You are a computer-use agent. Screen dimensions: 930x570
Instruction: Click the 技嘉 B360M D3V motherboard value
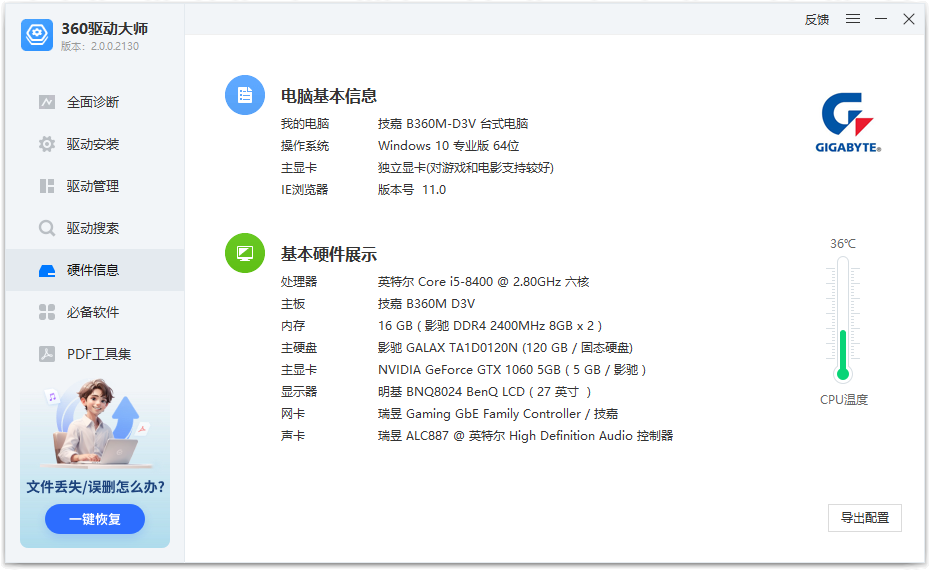pyautogui.click(x=426, y=304)
